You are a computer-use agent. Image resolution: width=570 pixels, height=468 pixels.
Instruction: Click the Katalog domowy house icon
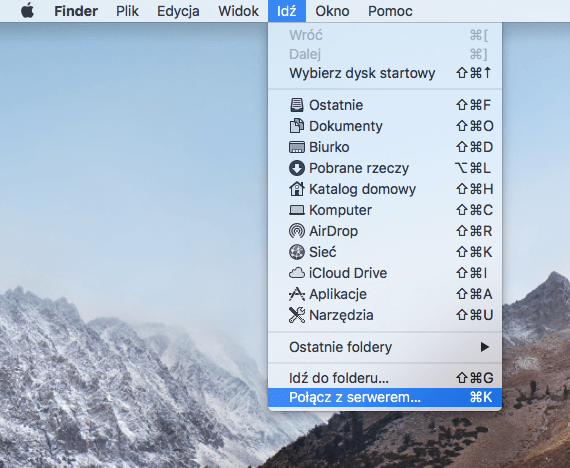click(297, 189)
